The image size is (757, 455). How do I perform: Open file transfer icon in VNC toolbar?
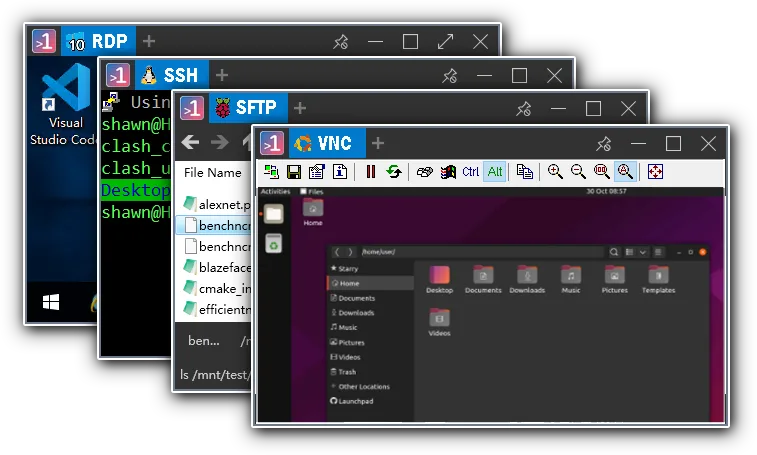[x=525, y=171]
